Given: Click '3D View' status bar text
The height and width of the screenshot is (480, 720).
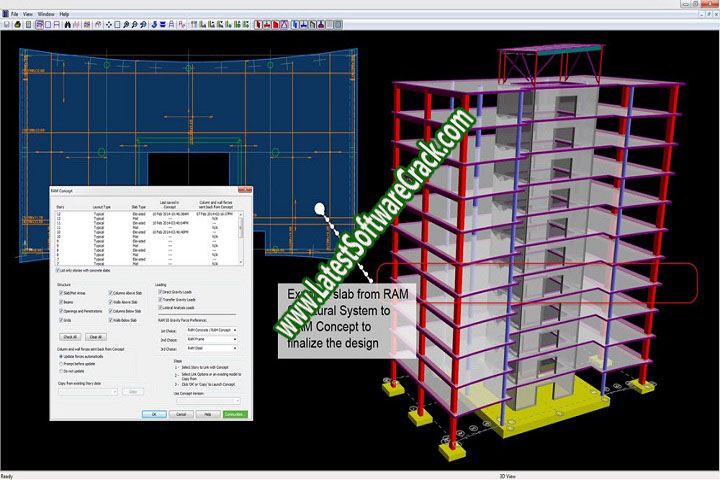Looking at the screenshot, I should pos(507,476).
